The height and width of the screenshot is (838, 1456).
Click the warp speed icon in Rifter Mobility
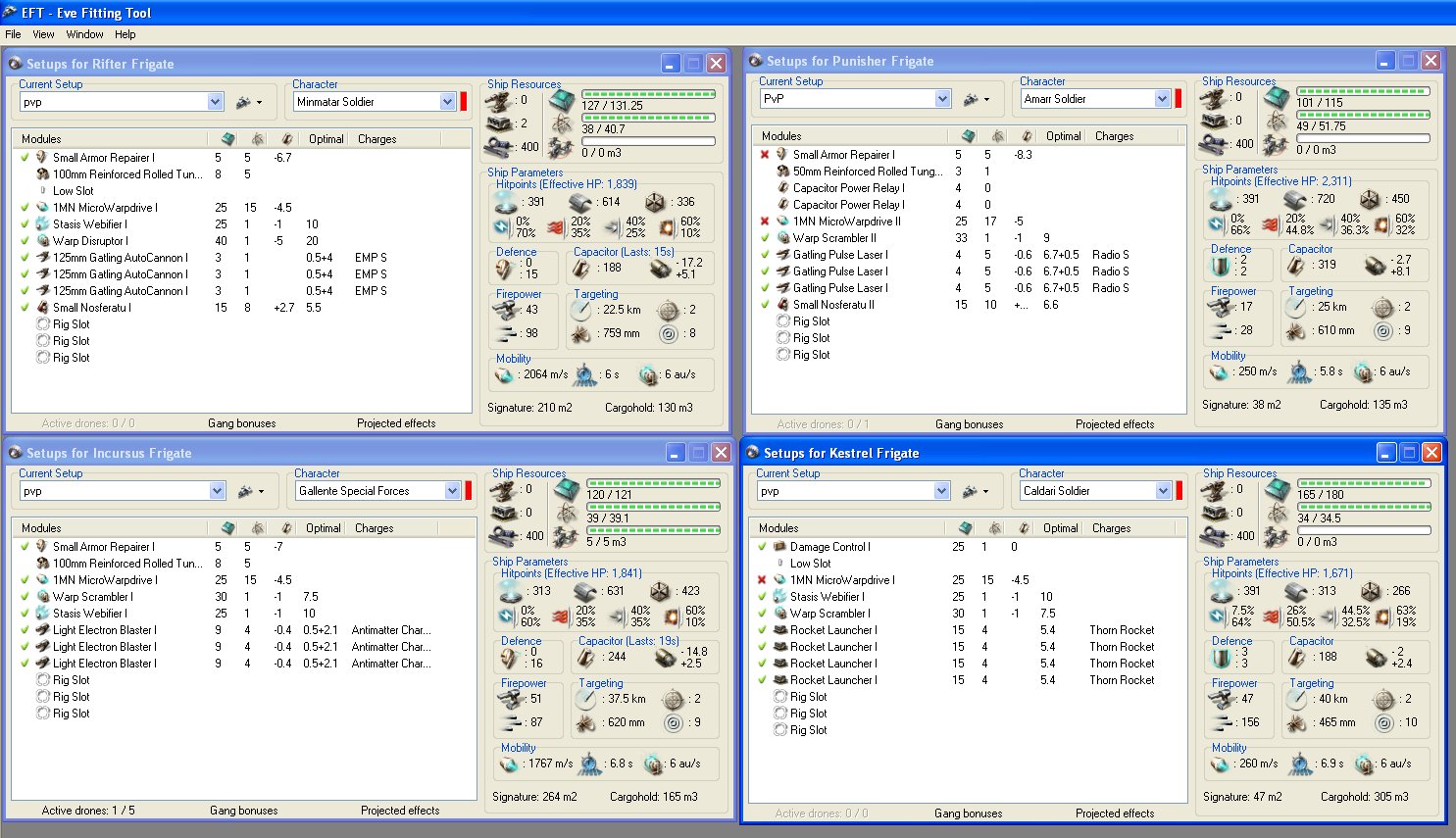click(648, 374)
